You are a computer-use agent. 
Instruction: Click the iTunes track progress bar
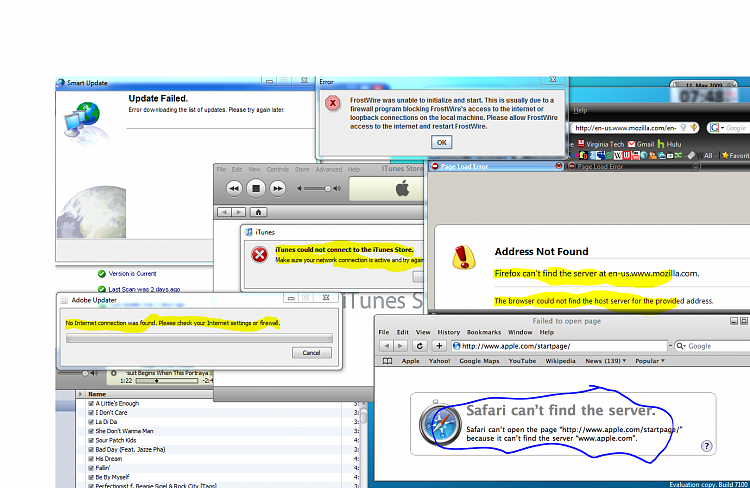click(166, 381)
